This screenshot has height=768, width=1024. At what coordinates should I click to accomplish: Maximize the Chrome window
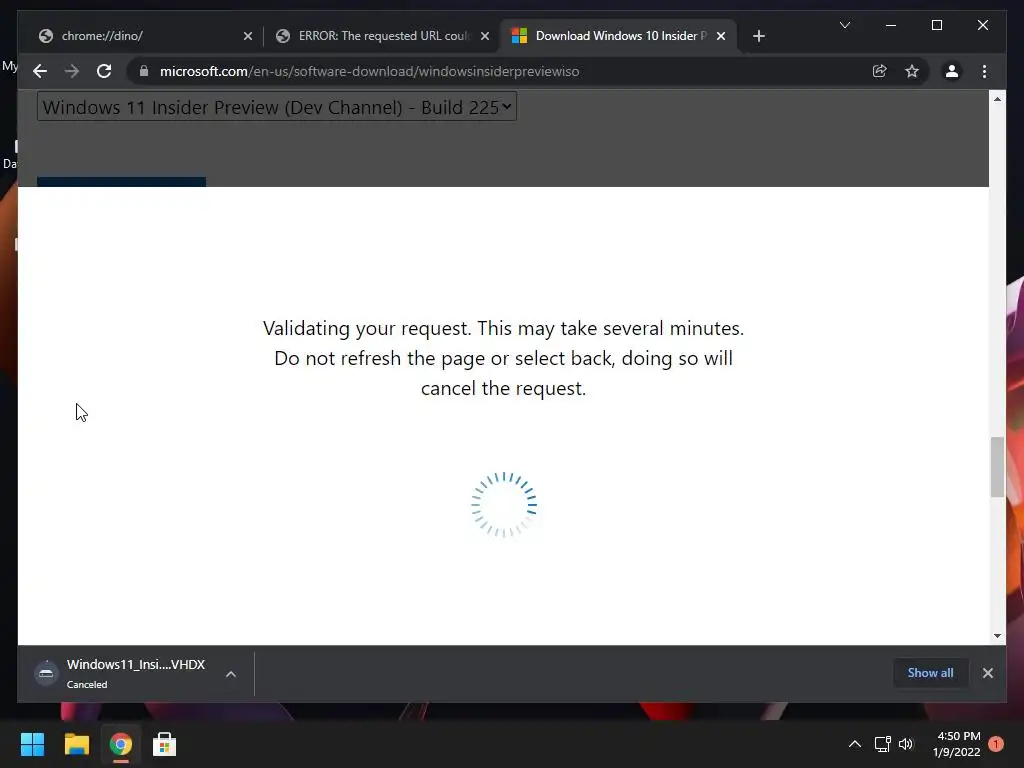(936, 25)
